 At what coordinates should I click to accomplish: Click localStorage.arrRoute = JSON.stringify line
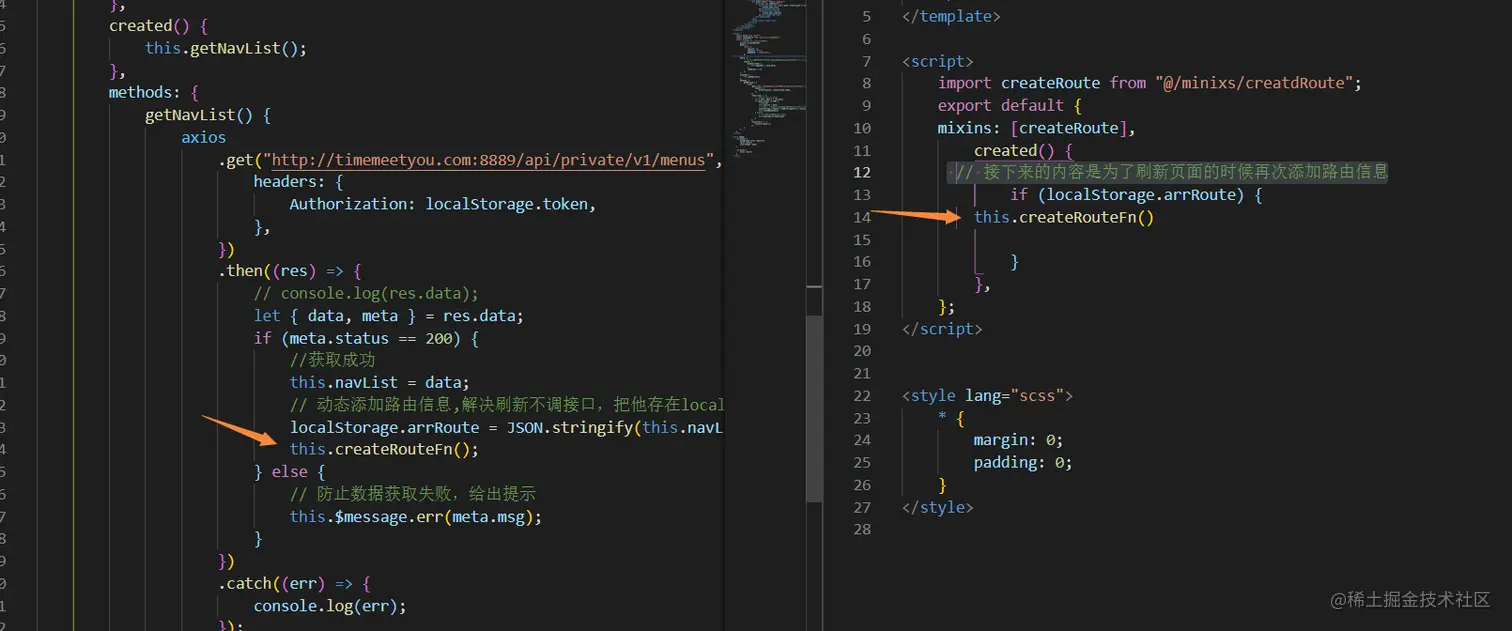[x=506, y=427]
